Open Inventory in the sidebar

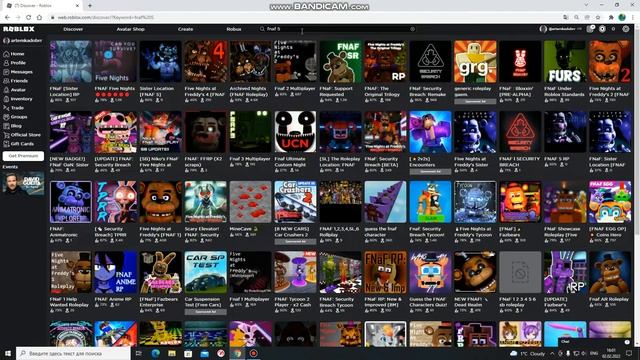tap(21, 99)
